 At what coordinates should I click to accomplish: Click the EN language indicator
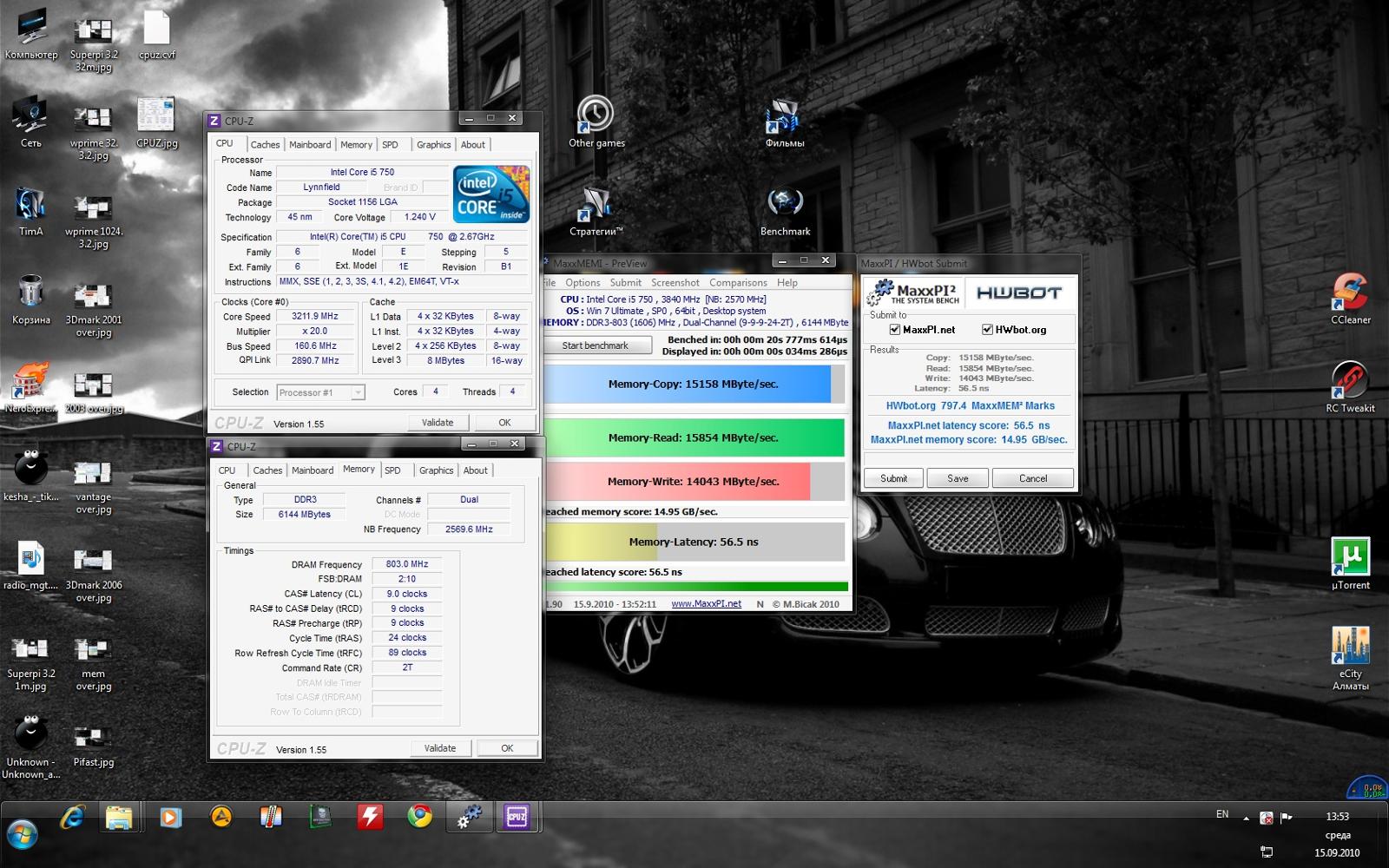pyautogui.click(x=1222, y=814)
